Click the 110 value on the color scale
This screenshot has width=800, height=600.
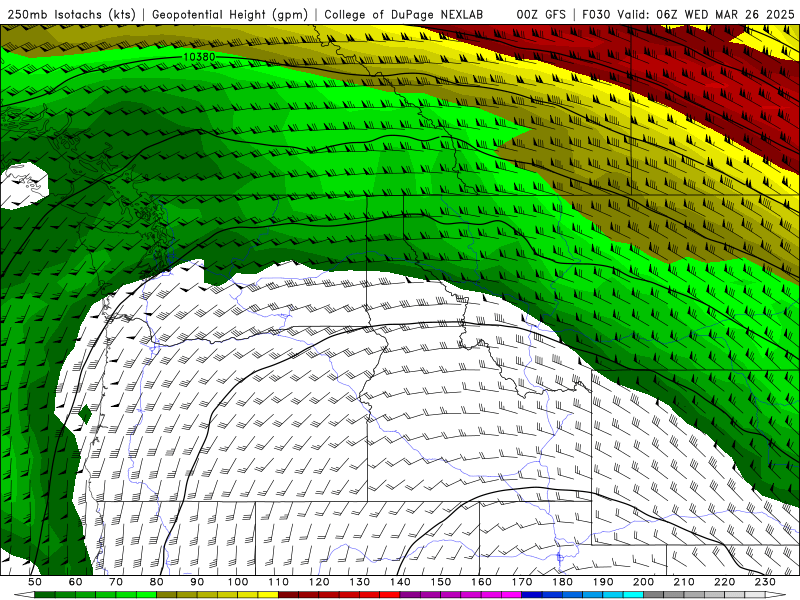tap(278, 582)
